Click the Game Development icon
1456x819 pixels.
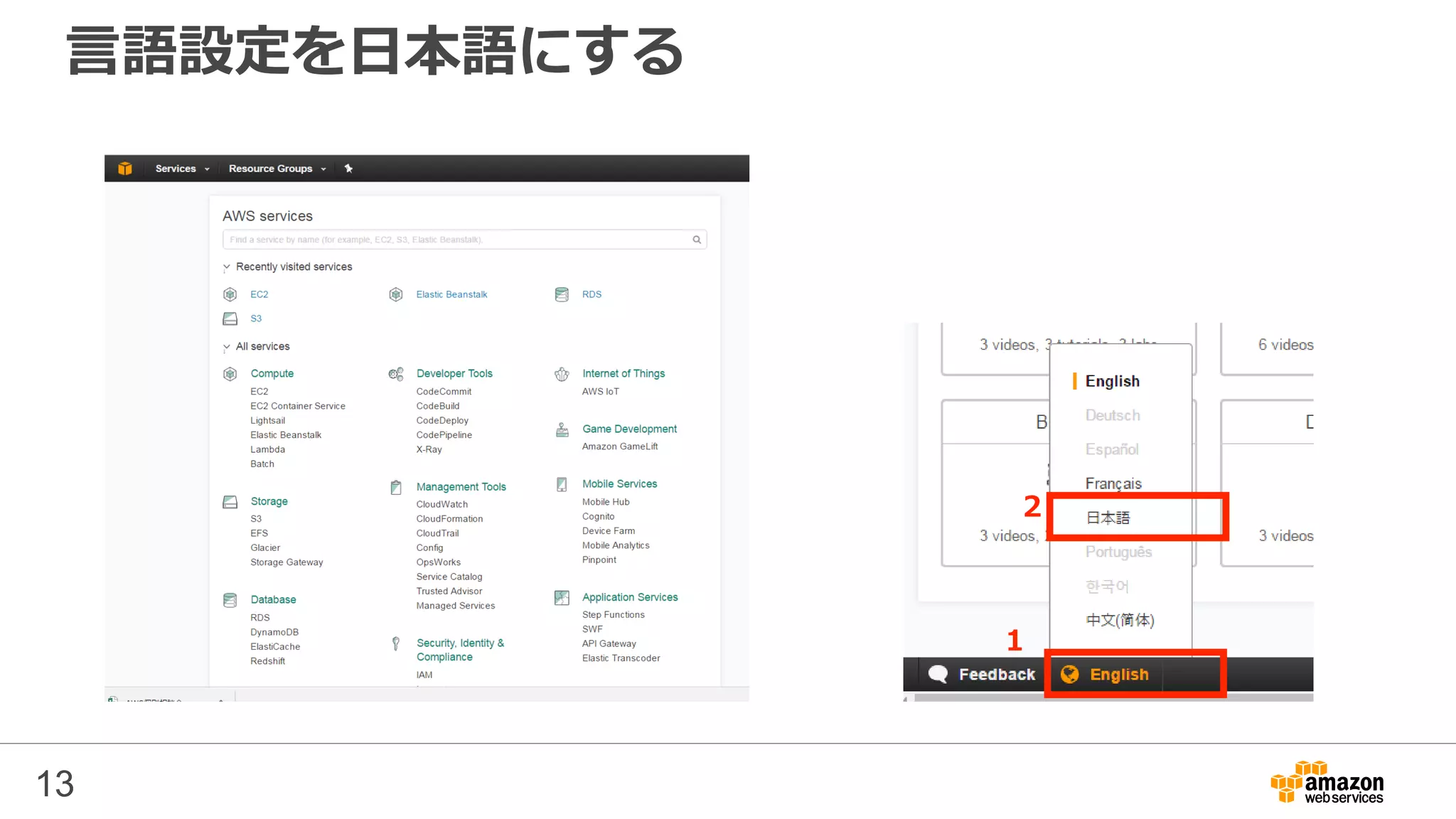562,429
